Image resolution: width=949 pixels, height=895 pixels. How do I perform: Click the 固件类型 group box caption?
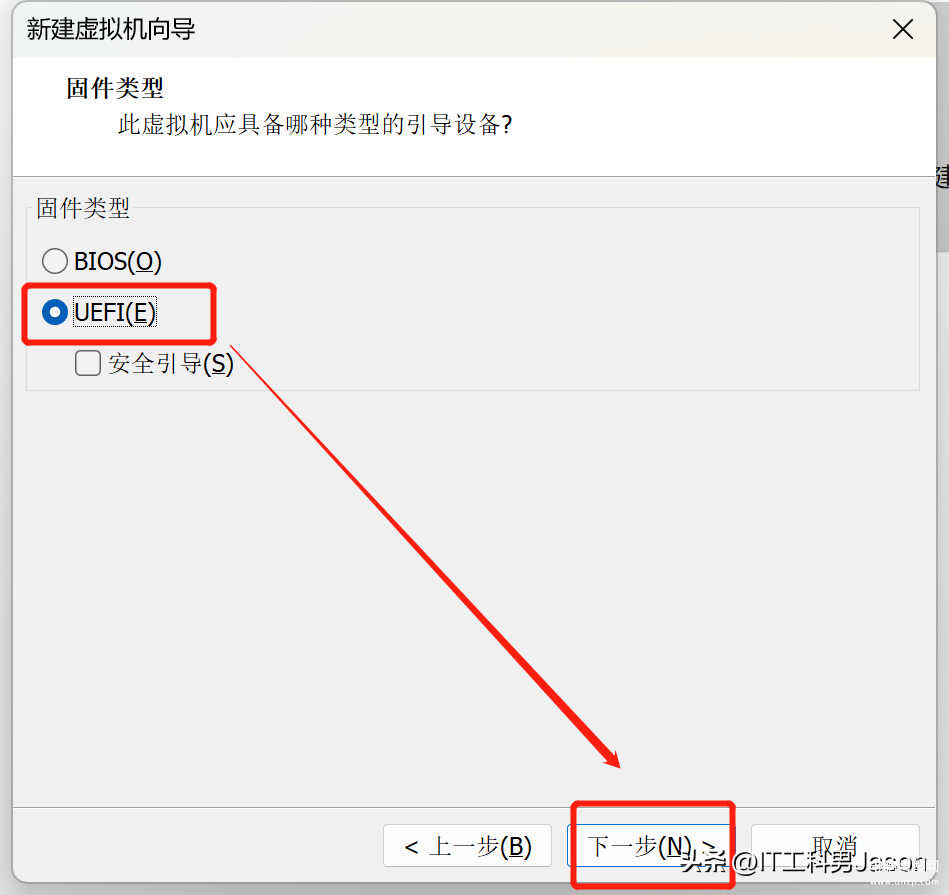[83, 208]
